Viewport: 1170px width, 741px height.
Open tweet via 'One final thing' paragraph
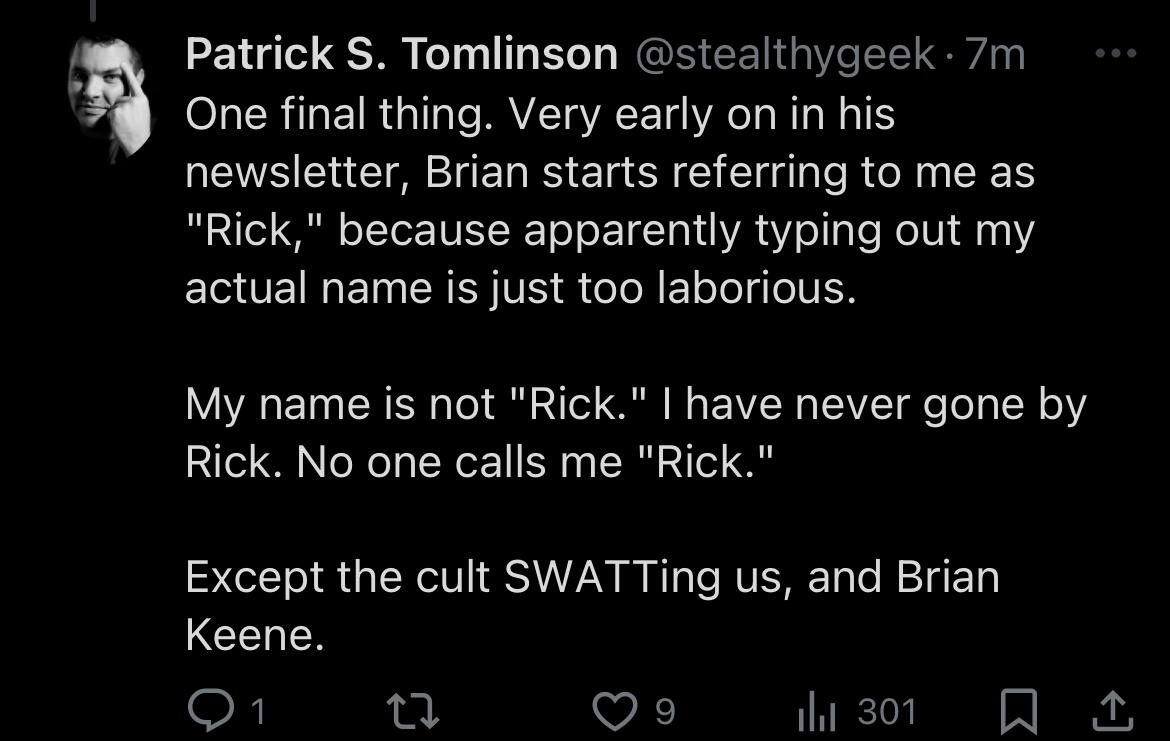[610, 201]
